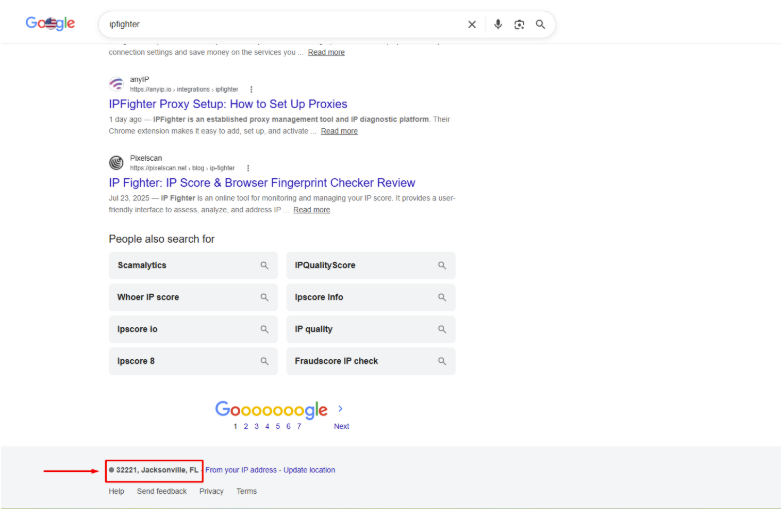
Task: Click the search icon in the IPQualityScore suggestion
Action: pos(442,265)
